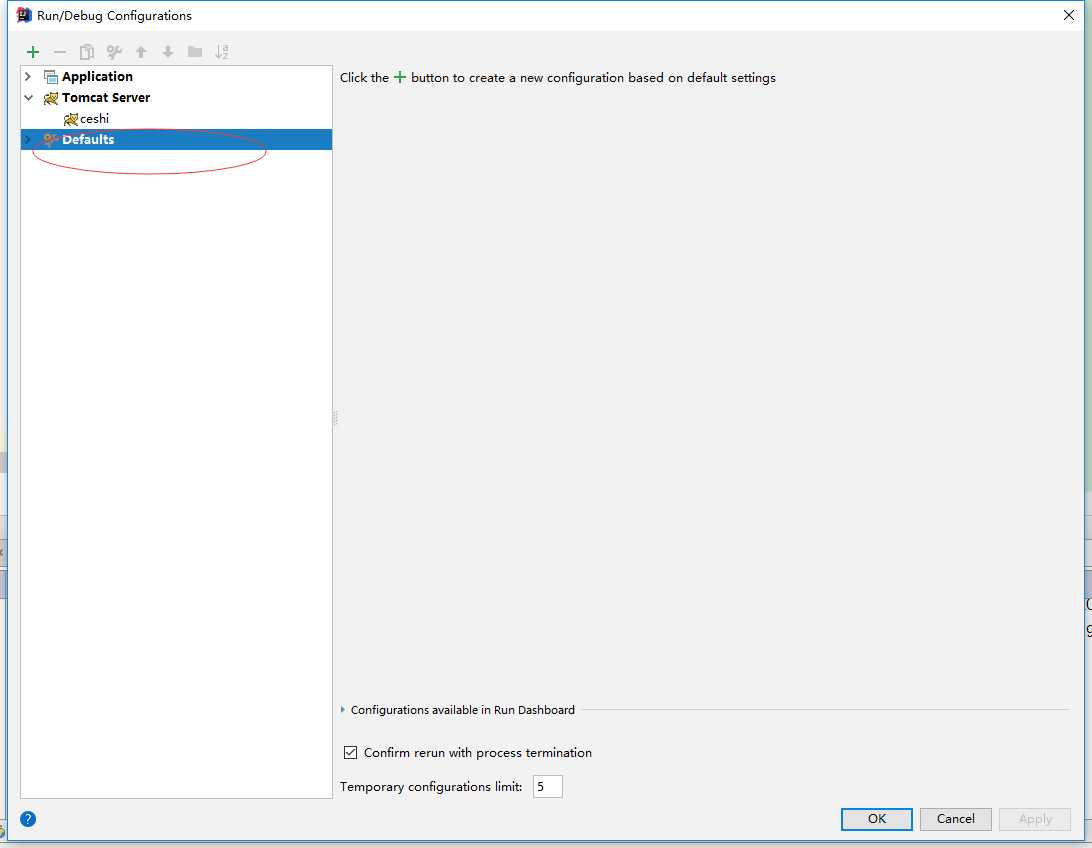Click the ceshi Tomcat configuration icon
Image resolution: width=1092 pixels, height=848 pixels.
click(x=70, y=119)
